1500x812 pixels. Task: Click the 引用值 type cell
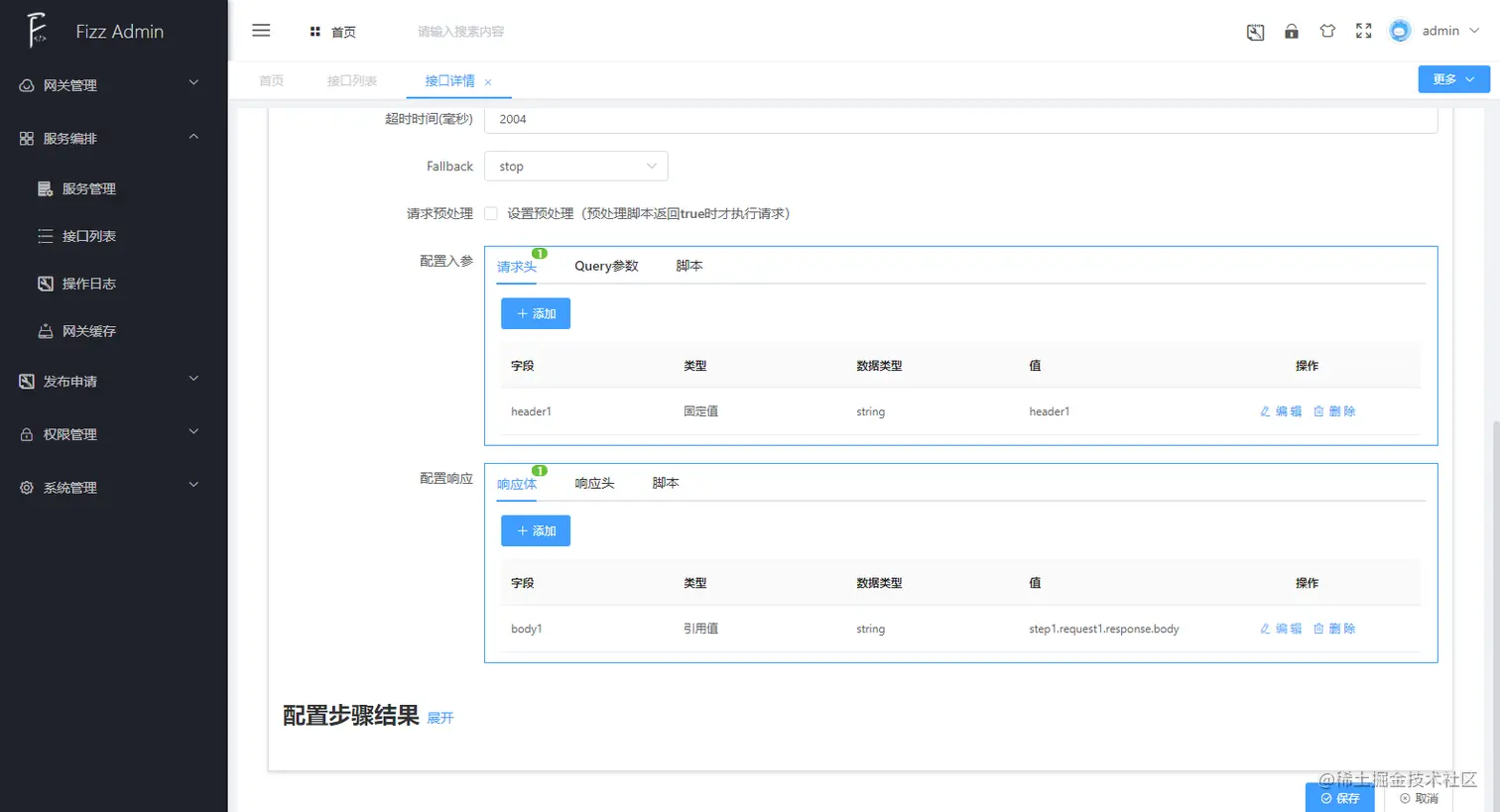(700, 629)
